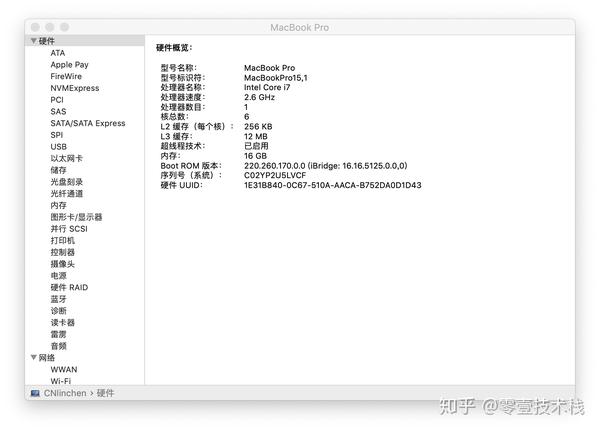This screenshot has height=431, width=600.
Task: Open the 打印机 entry
Action: coord(63,240)
